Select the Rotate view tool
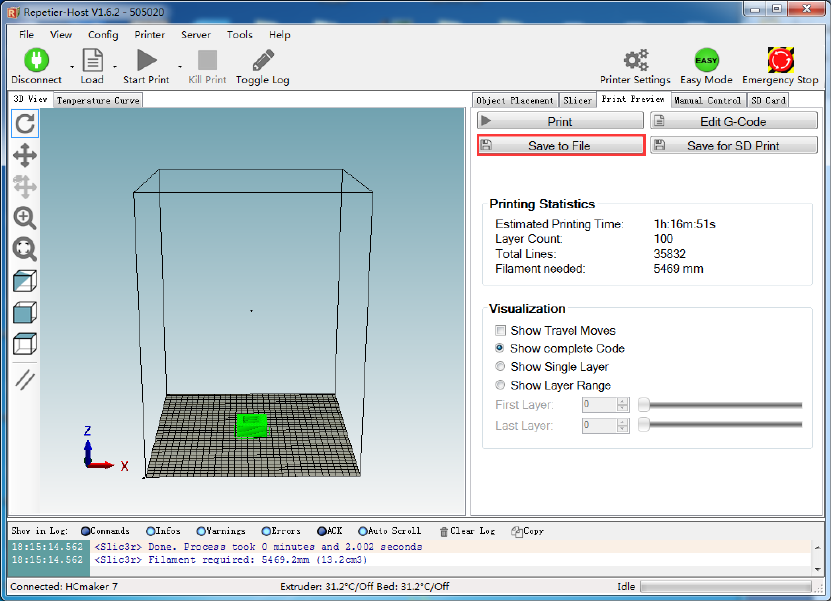 (25, 124)
